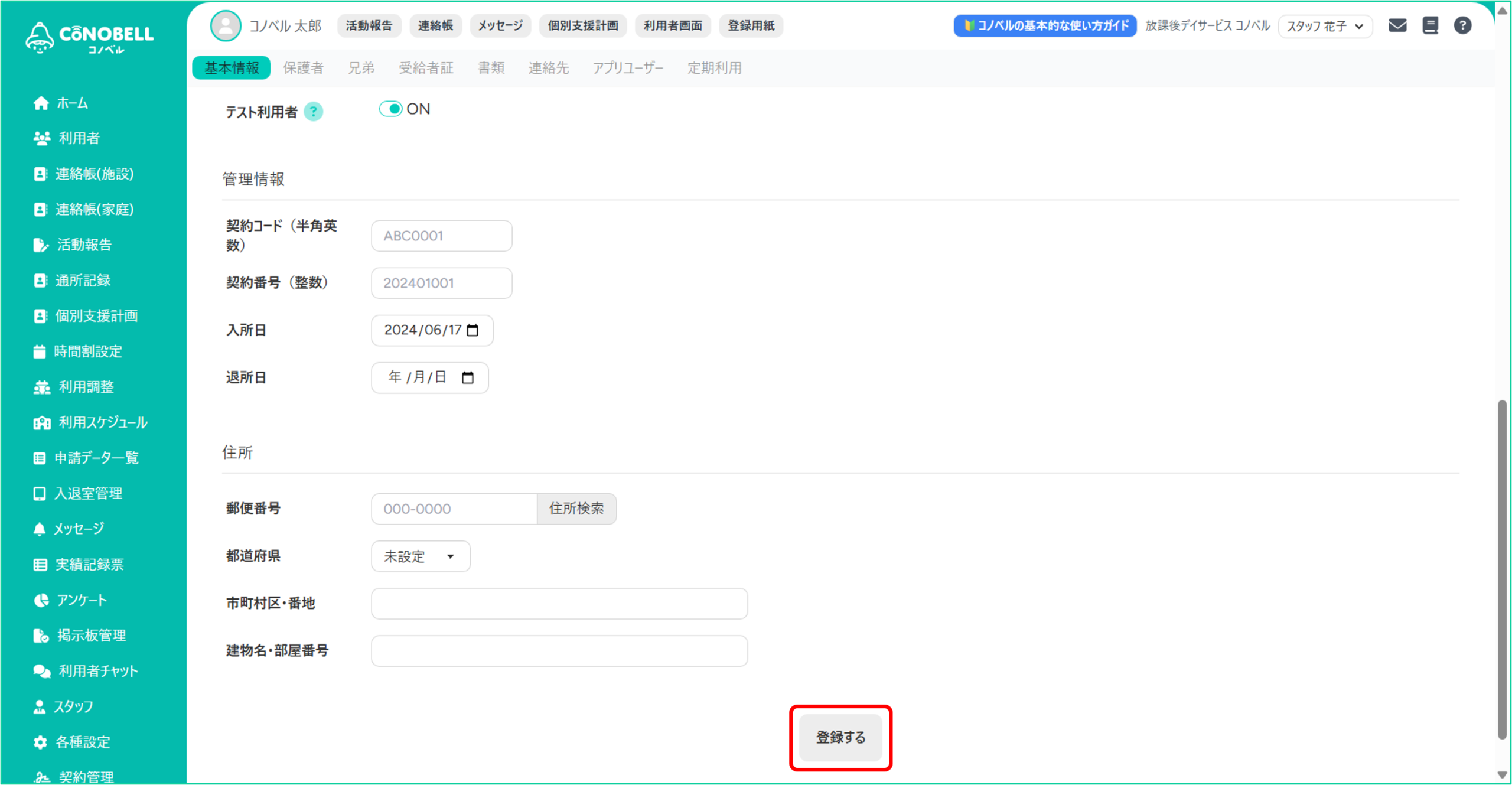Image resolution: width=1512 pixels, height=785 pixels.
Task: Click the 登録する button
Action: [x=840, y=737]
